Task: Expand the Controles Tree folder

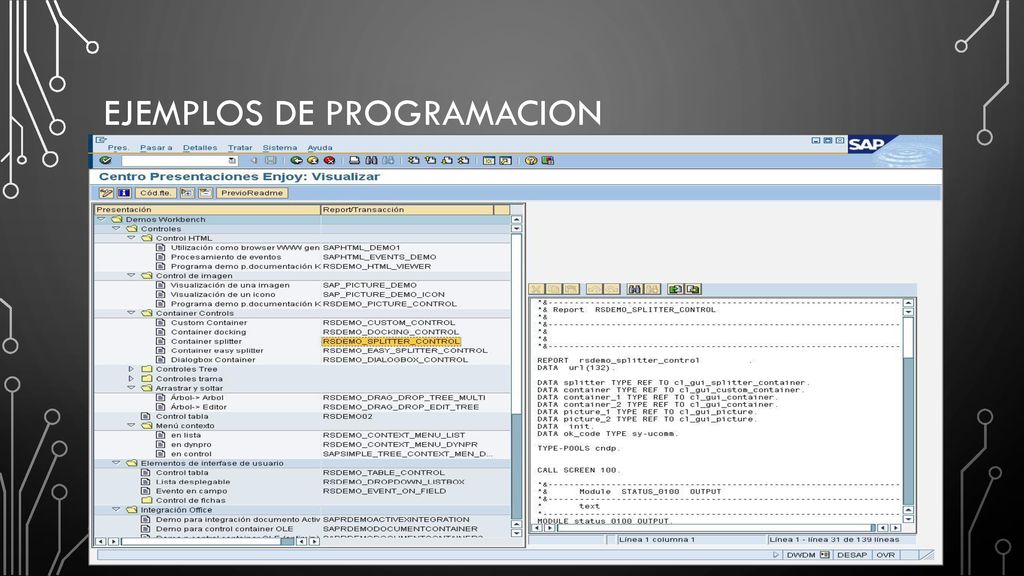Action: tap(131, 369)
